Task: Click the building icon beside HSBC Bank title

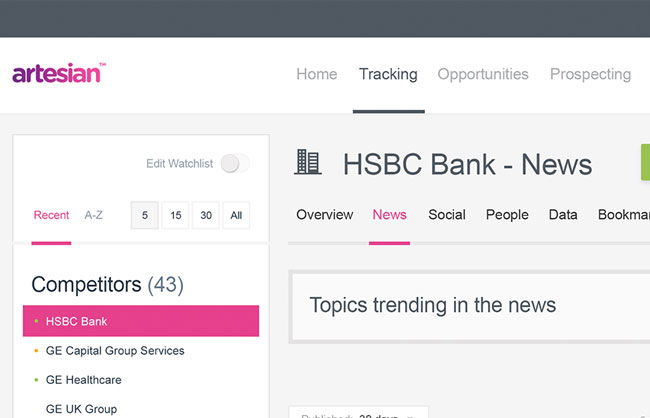Action: (x=308, y=163)
